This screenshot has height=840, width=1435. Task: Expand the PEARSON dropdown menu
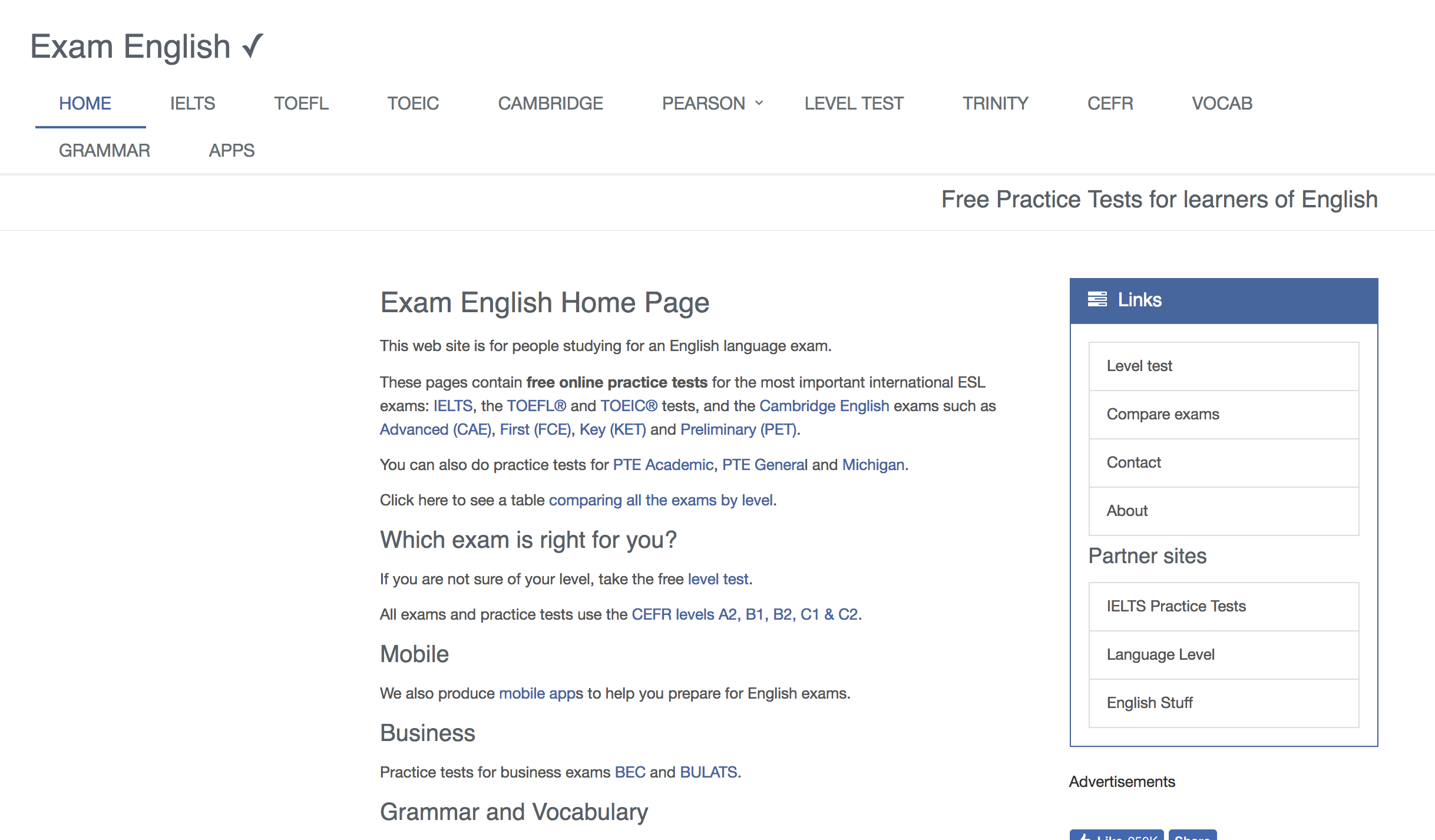[x=712, y=104]
